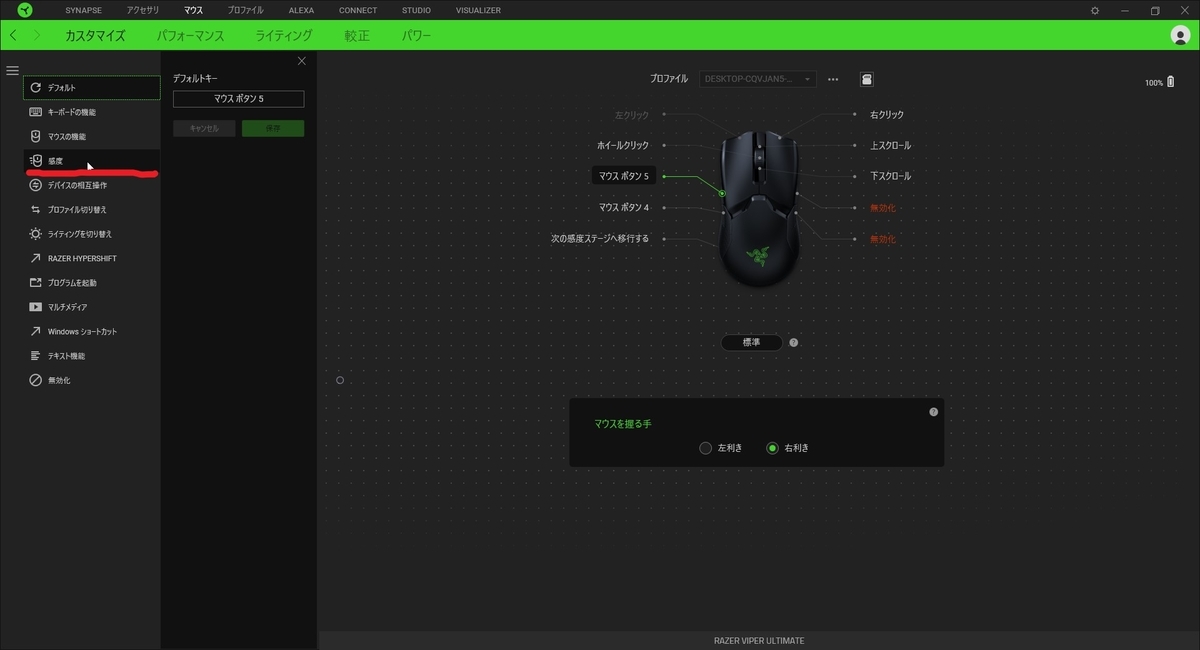1200x650 pixels.
Task: Select プロファイル切り替え option
Action: [x=91, y=210]
